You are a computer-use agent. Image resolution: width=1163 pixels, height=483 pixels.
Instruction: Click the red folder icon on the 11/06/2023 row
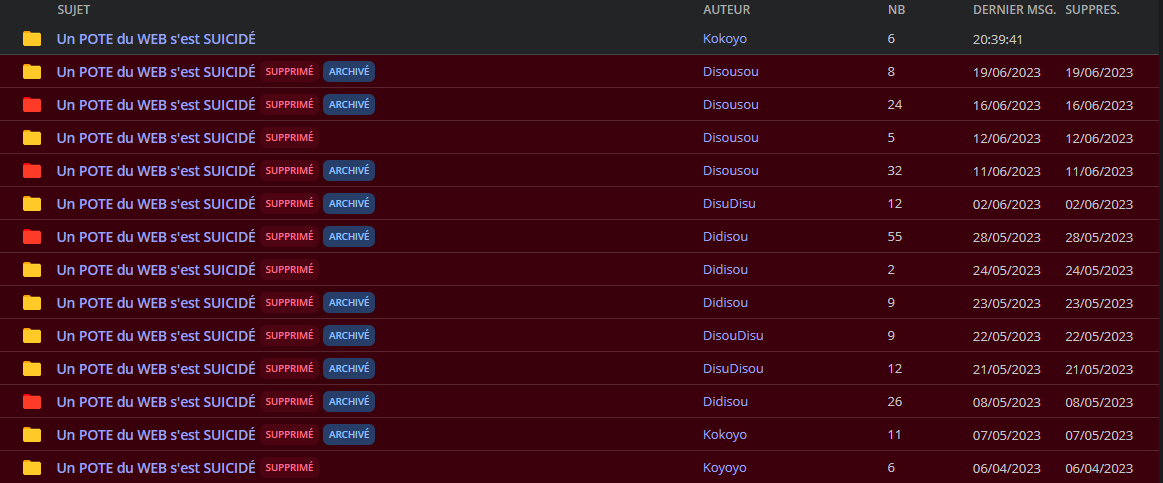pos(32,171)
